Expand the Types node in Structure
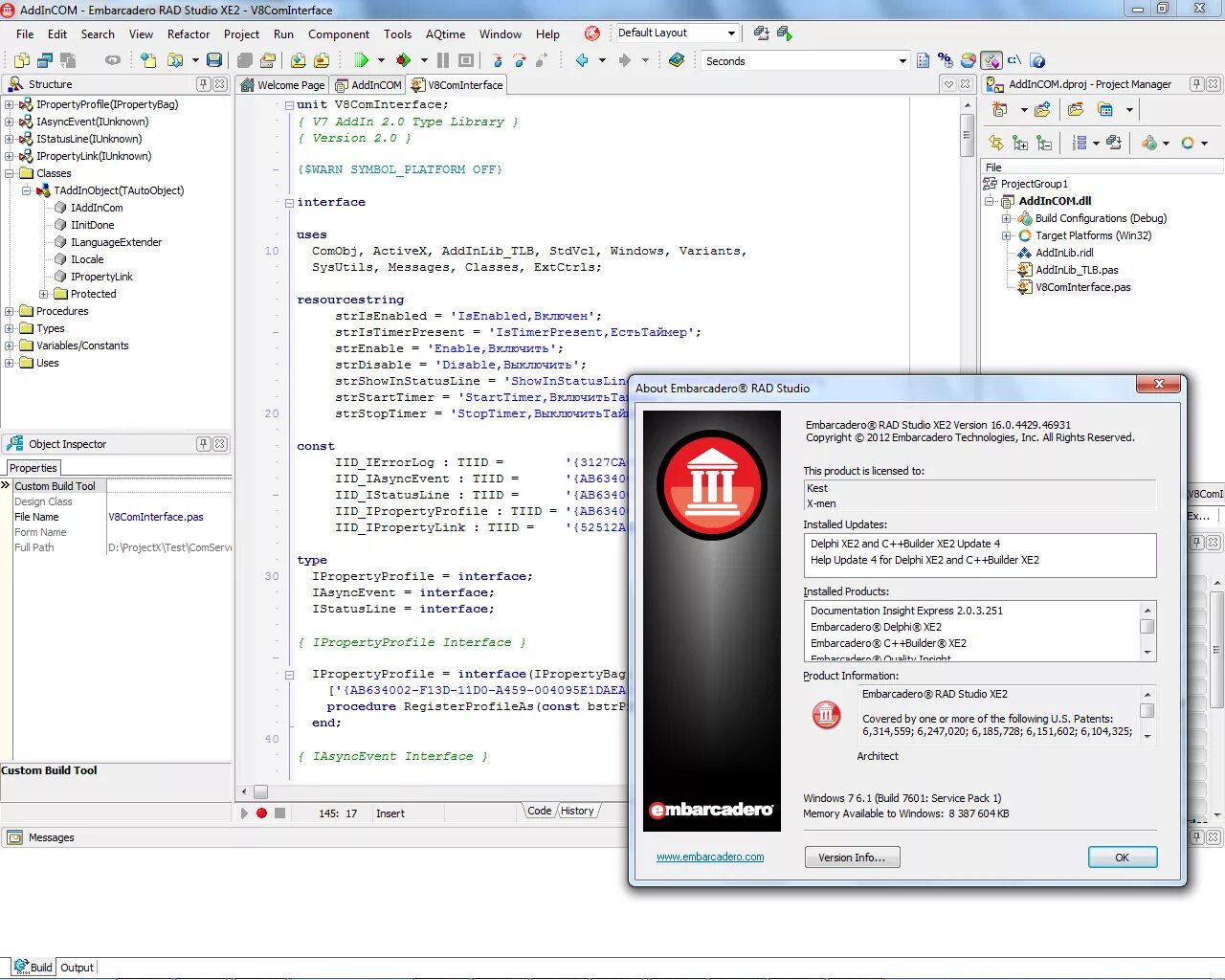Screen dimensions: 1225x980 pyautogui.click(x=10, y=328)
